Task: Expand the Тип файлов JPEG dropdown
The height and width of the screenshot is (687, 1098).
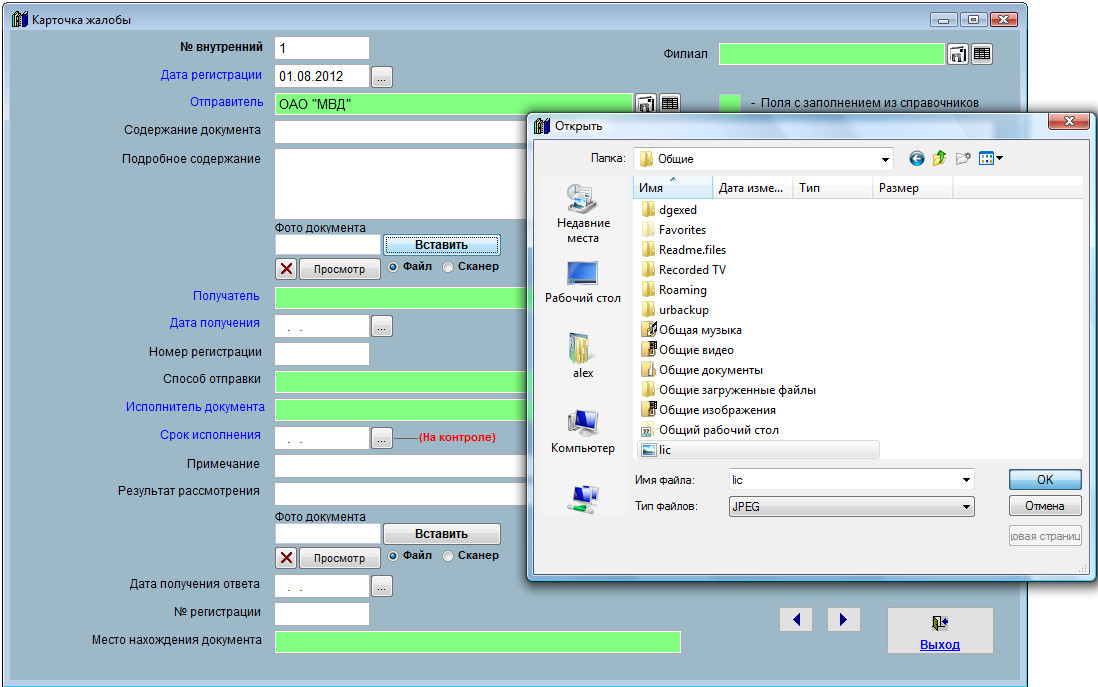Action: coord(966,507)
